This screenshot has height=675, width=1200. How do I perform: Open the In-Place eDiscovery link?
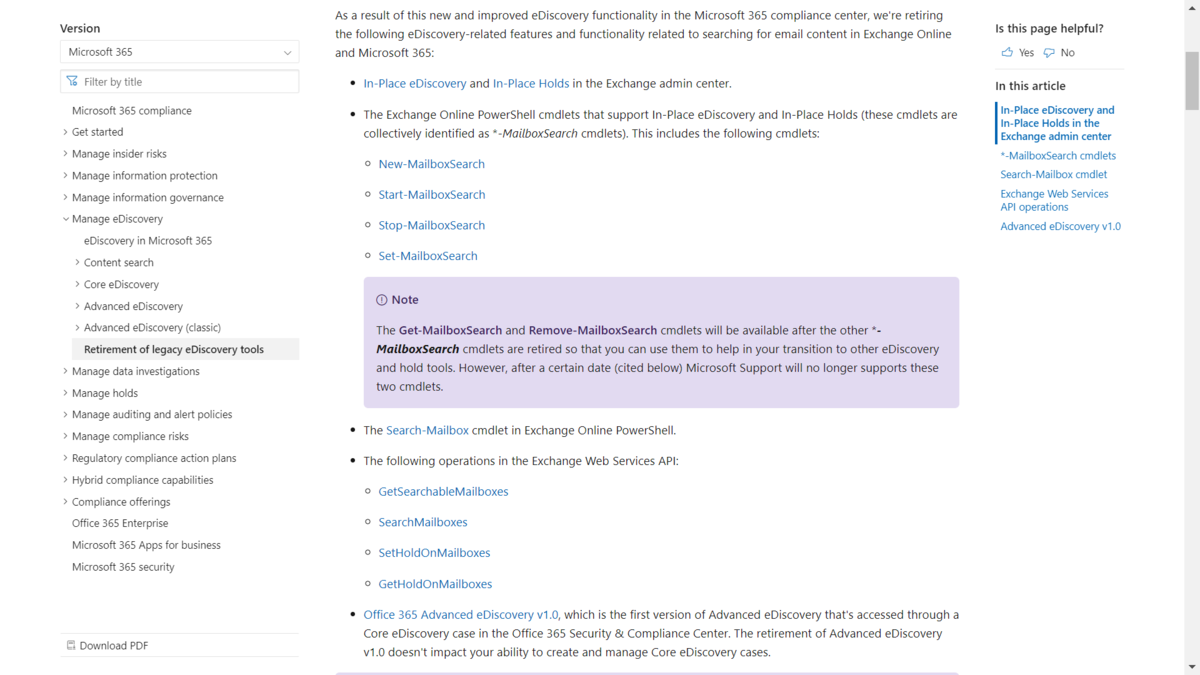[x=415, y=83]
